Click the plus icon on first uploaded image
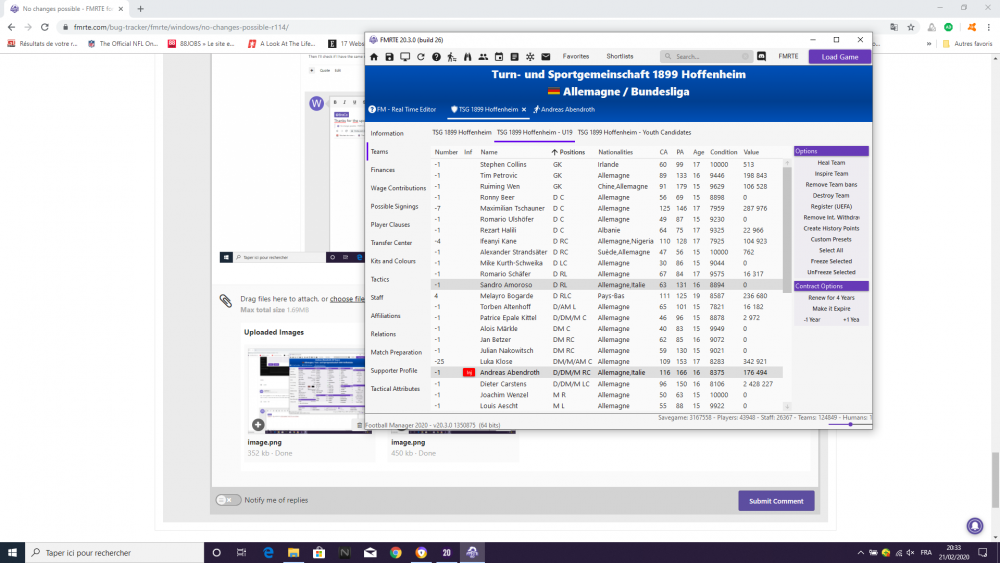The width and height of the screenshot is (1000, 563). [258, 425]
